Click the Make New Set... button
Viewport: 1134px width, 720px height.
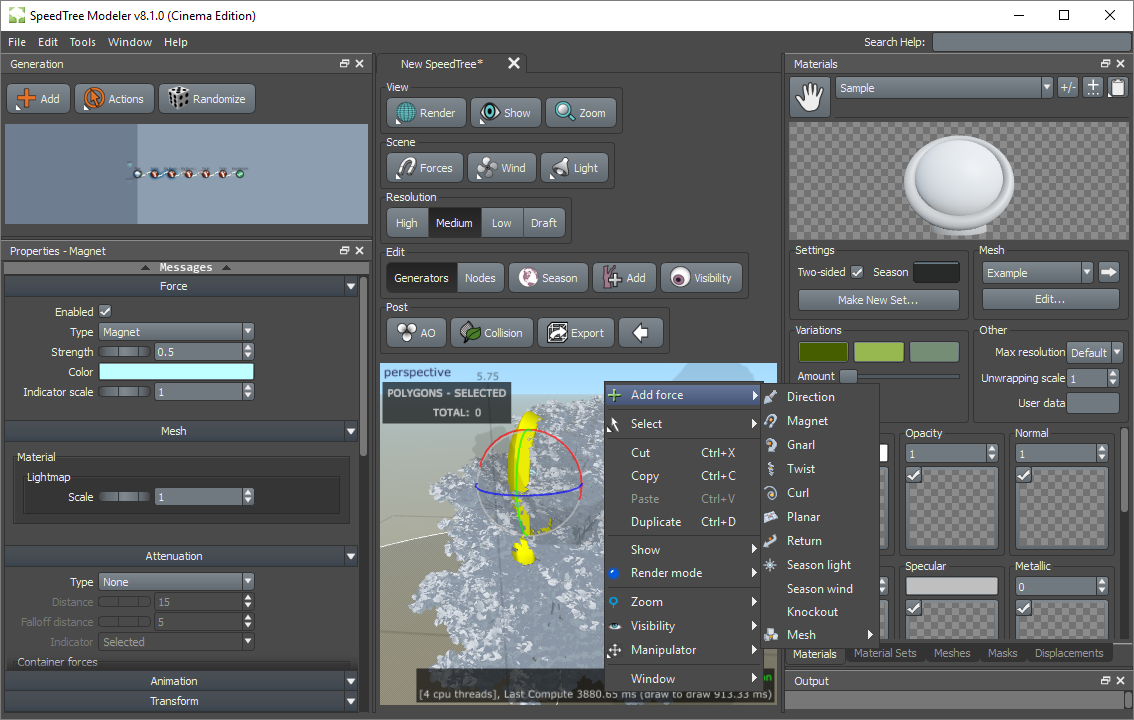tap(878, 299)
